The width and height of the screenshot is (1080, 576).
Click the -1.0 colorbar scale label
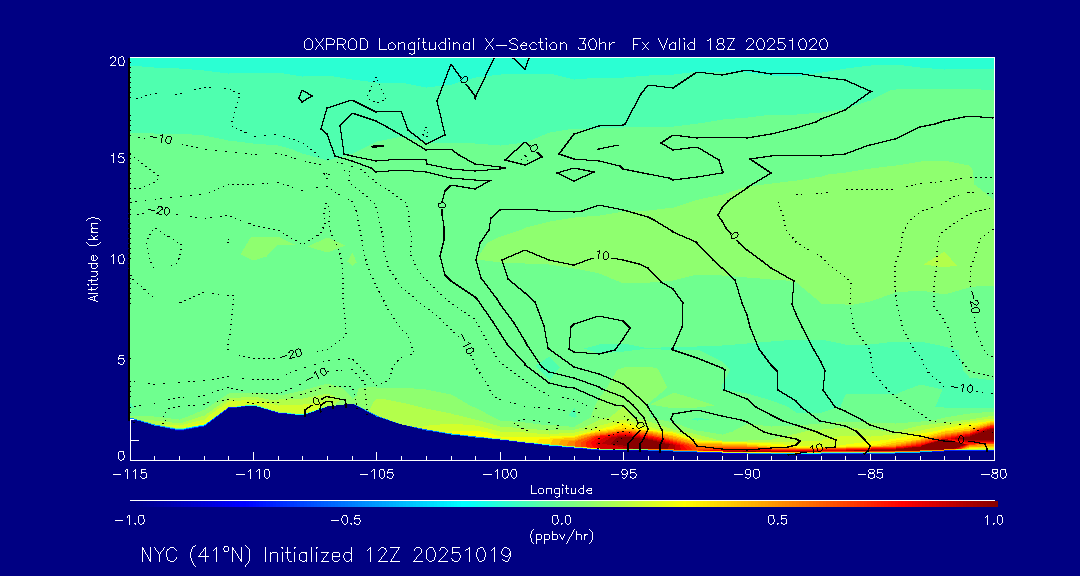click(x=132, y=520)
